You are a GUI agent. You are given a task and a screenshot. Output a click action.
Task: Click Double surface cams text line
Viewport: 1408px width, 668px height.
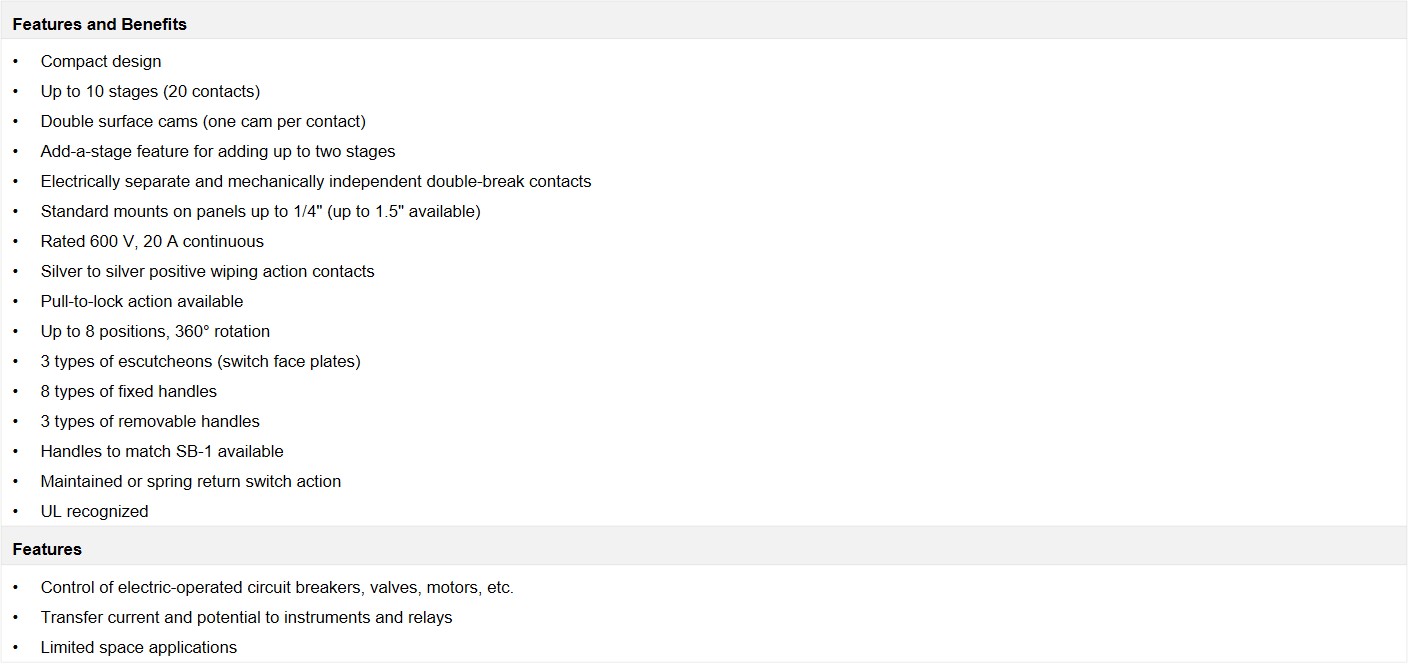click(203, 121)
